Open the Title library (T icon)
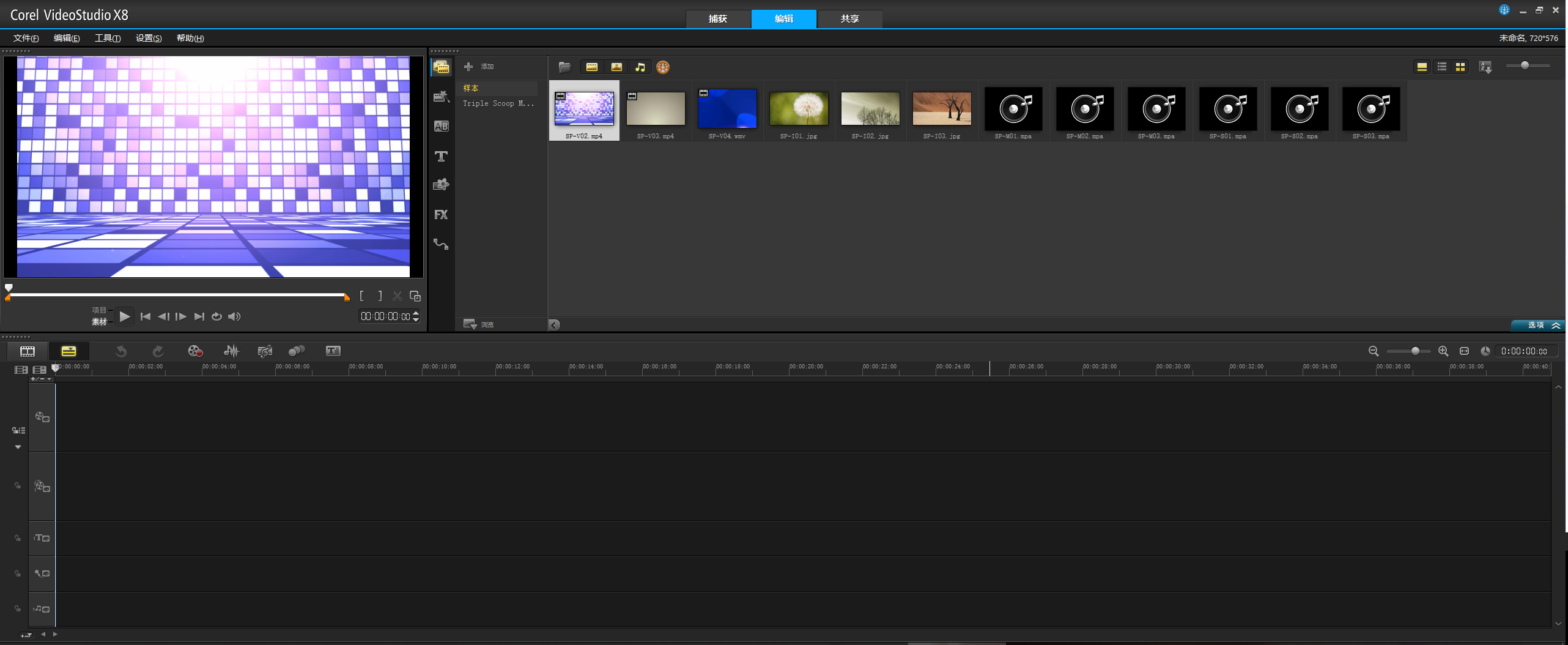This screenshot has width=1568, height=645. click(441, 157)
